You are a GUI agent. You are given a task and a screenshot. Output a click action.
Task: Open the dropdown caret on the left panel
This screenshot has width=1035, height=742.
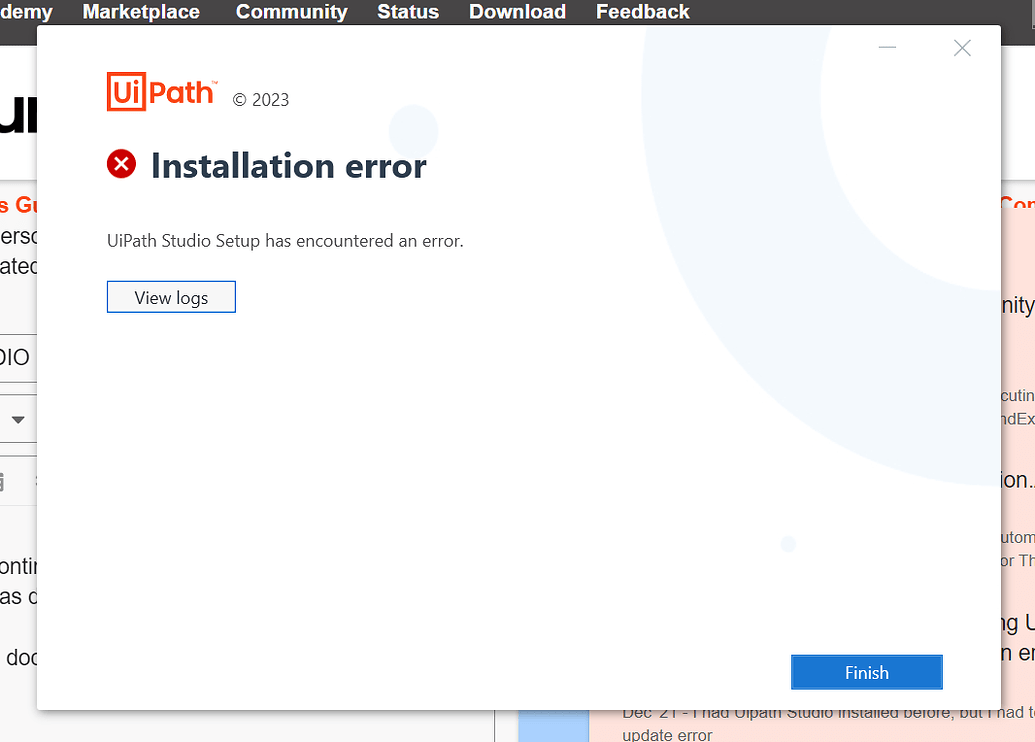click(18, 419)
